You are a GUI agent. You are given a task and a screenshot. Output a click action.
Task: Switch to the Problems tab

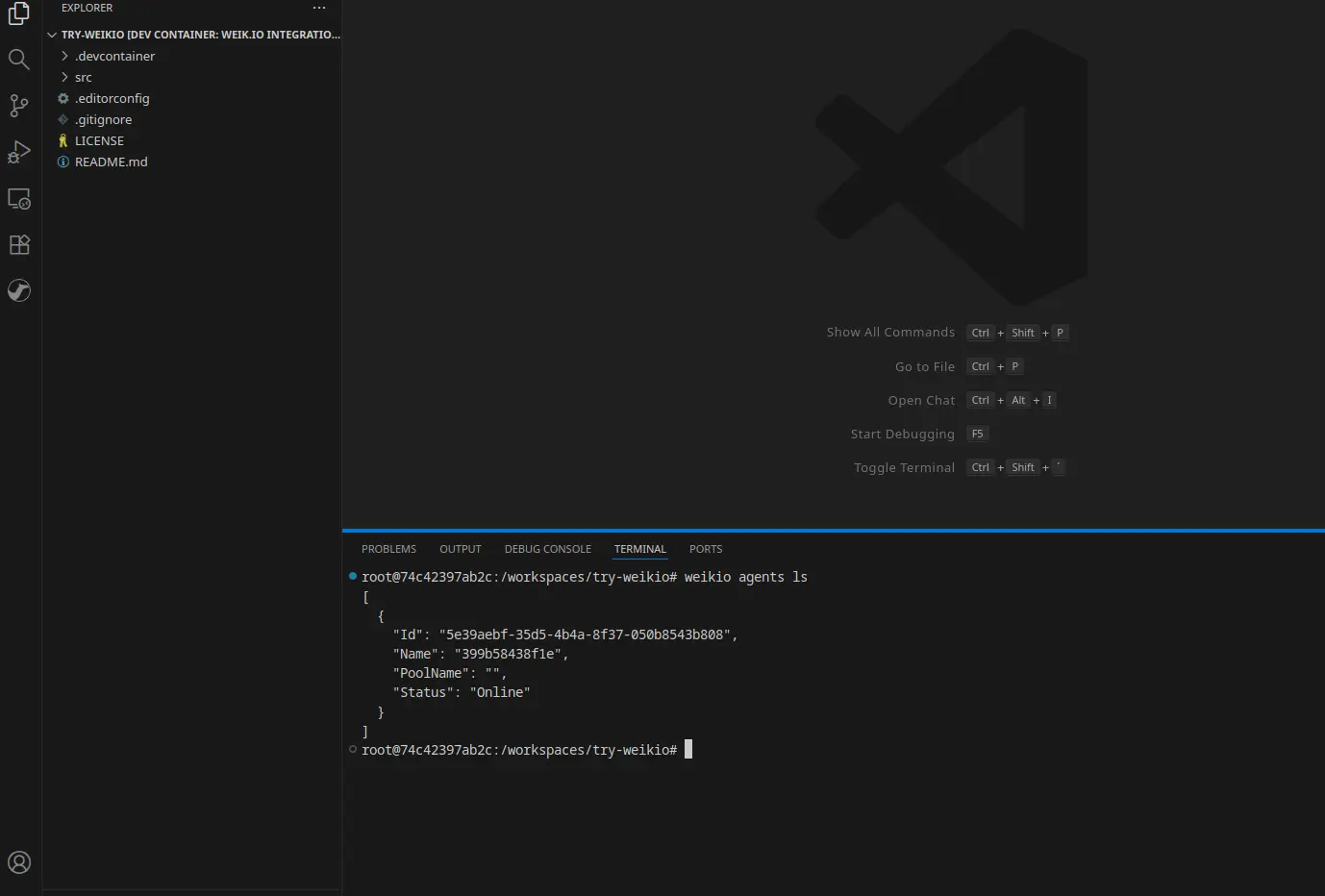click(x=388, y=548)
